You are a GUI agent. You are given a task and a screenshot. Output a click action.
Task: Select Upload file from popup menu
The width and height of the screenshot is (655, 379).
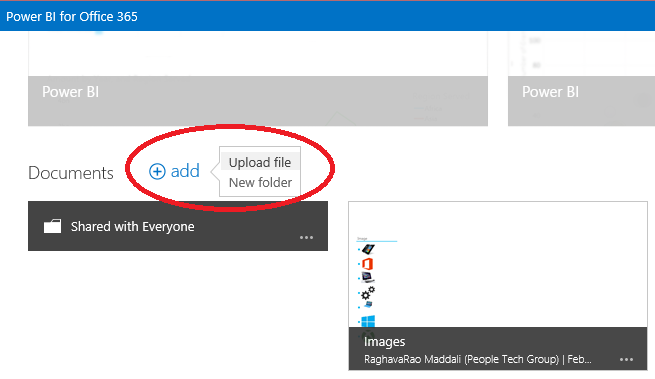click(260, 162)
